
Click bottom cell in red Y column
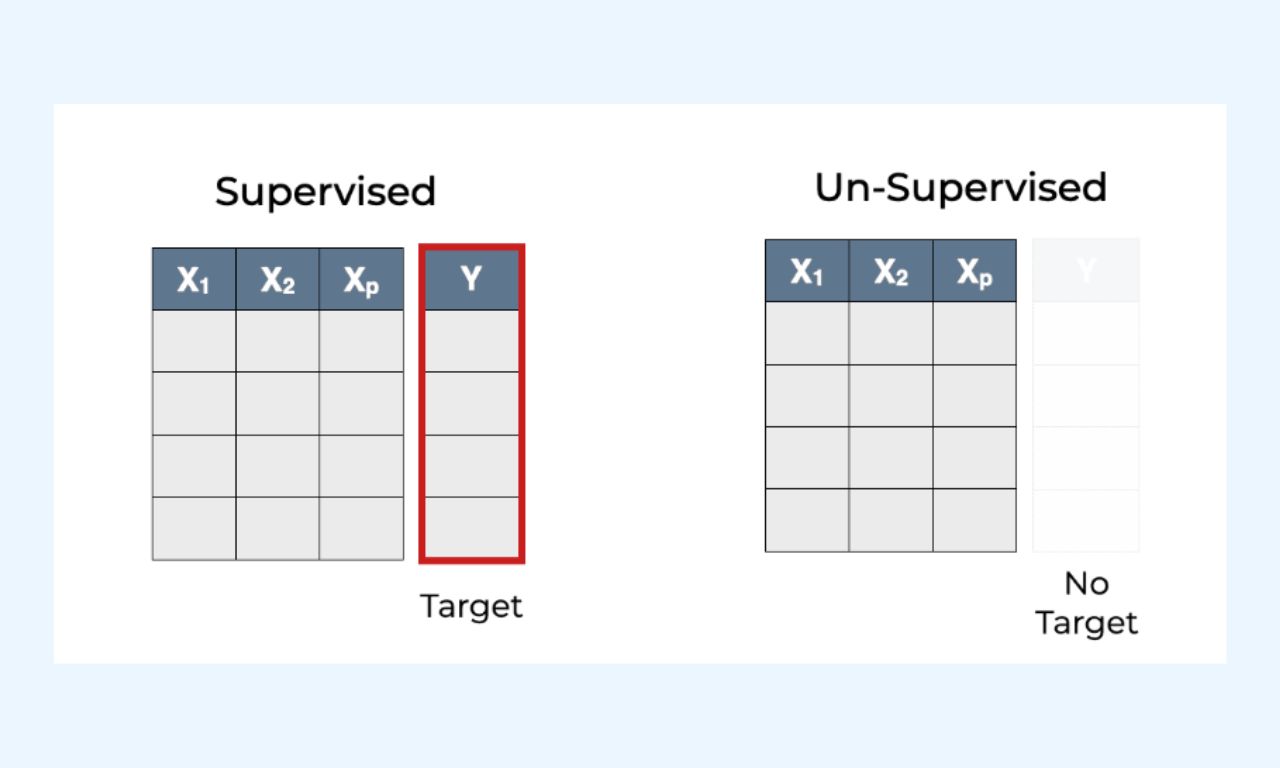[x=471, y=527]
